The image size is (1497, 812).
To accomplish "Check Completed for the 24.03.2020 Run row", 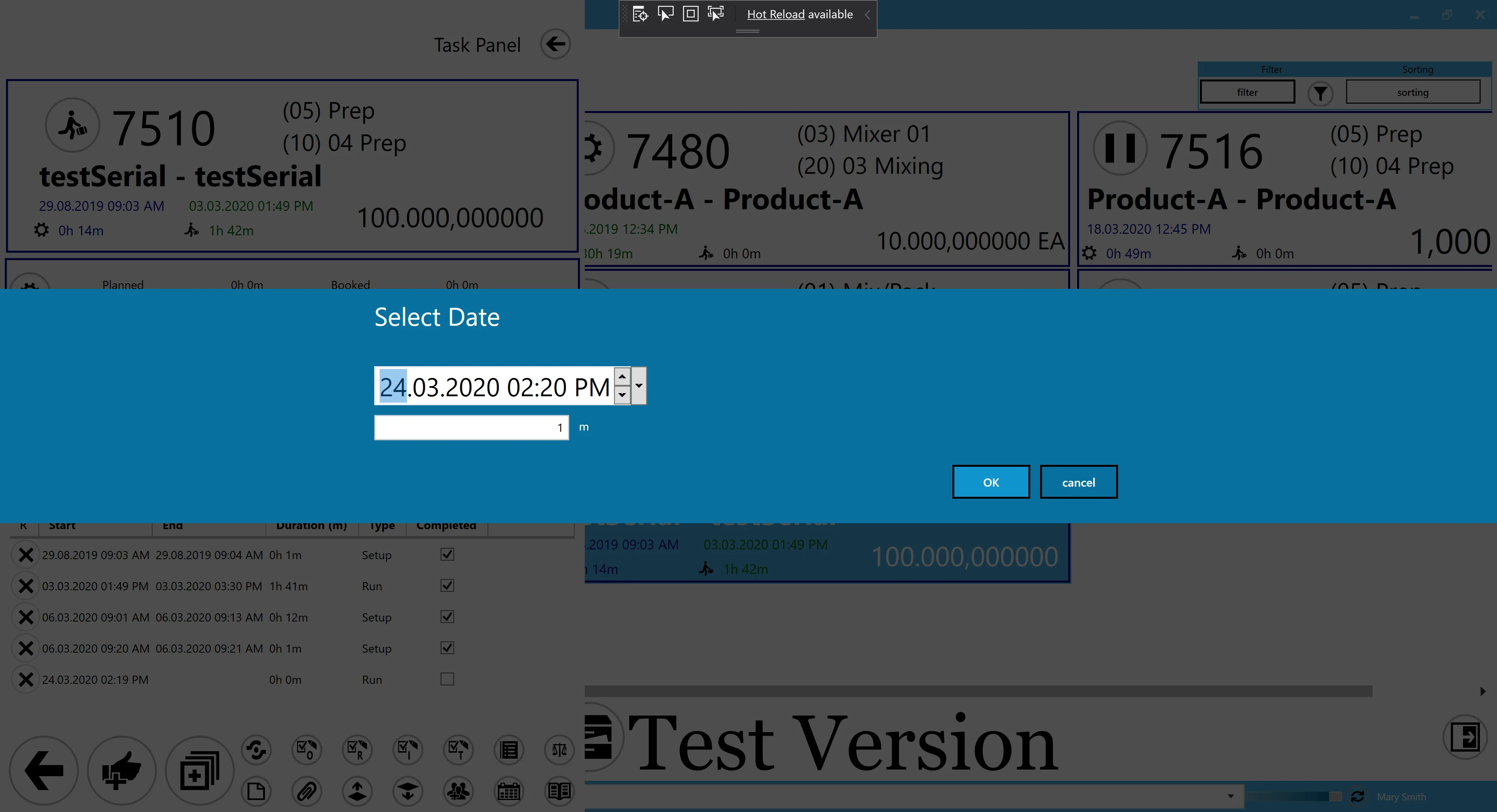I will [446, 678].
